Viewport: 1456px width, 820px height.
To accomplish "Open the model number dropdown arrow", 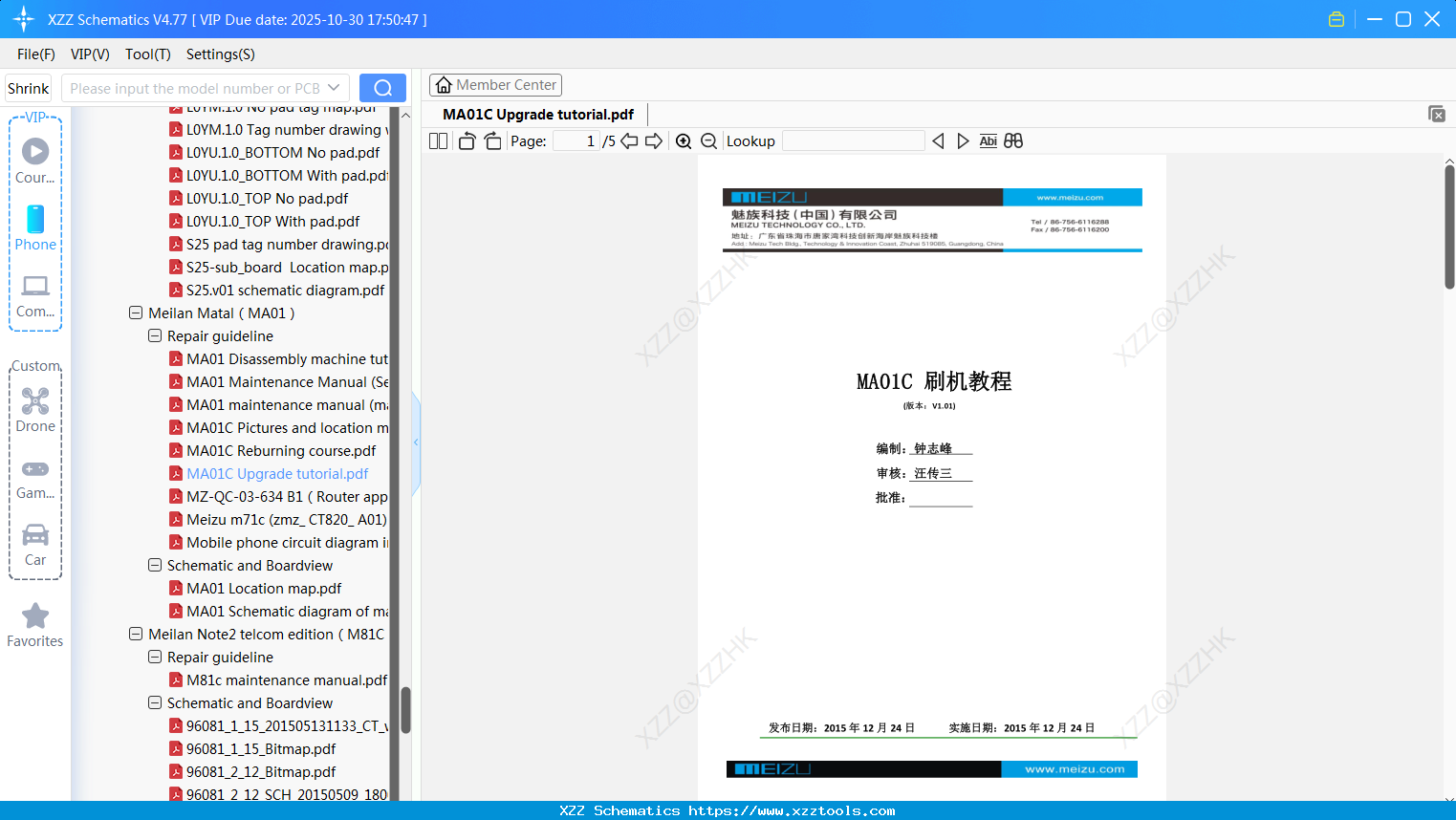I will 334,87.
